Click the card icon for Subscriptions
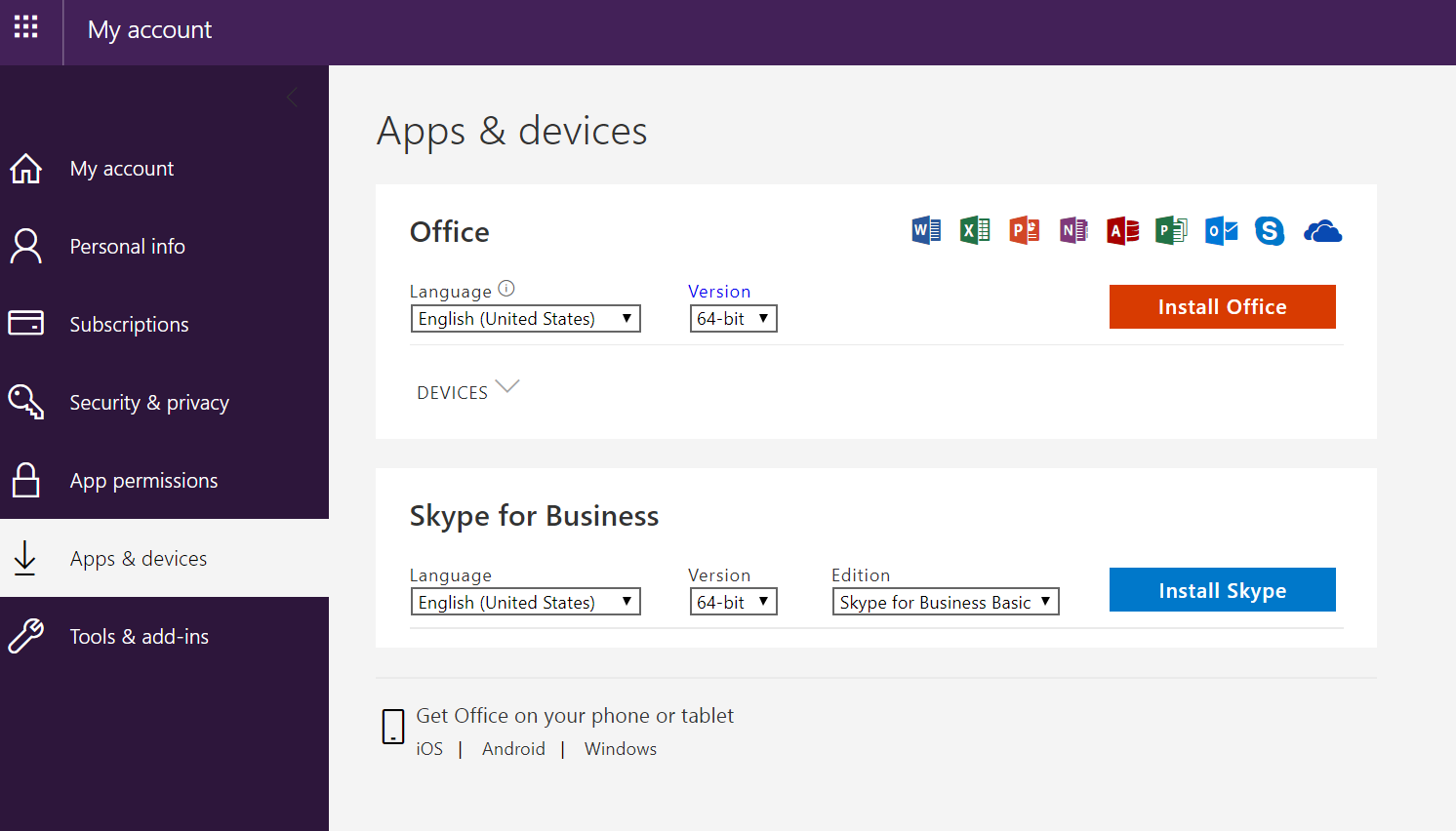The image size is (1456, 831). 26,323
